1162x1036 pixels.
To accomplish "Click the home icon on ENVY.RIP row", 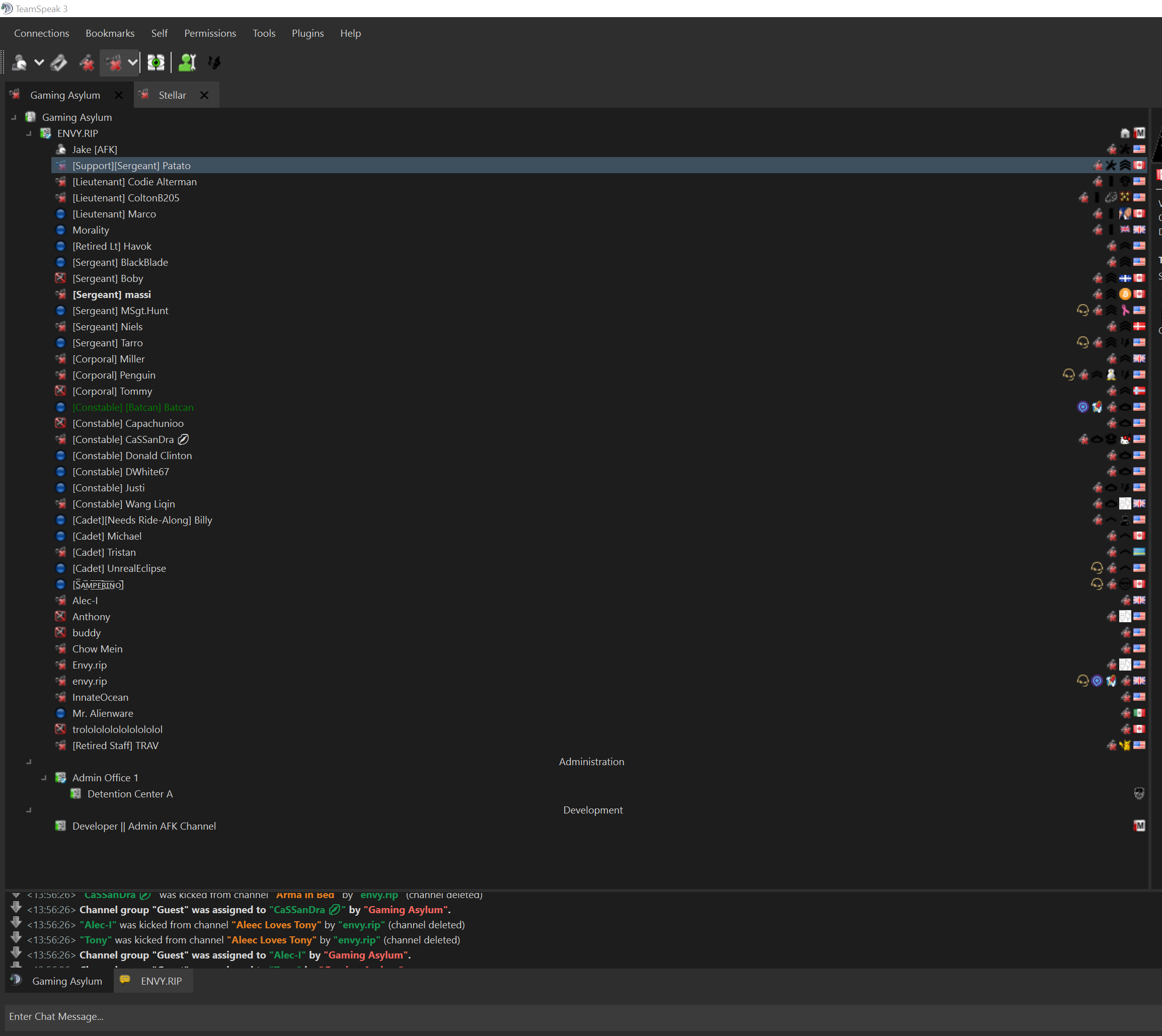I will (x=1125, y=133).
